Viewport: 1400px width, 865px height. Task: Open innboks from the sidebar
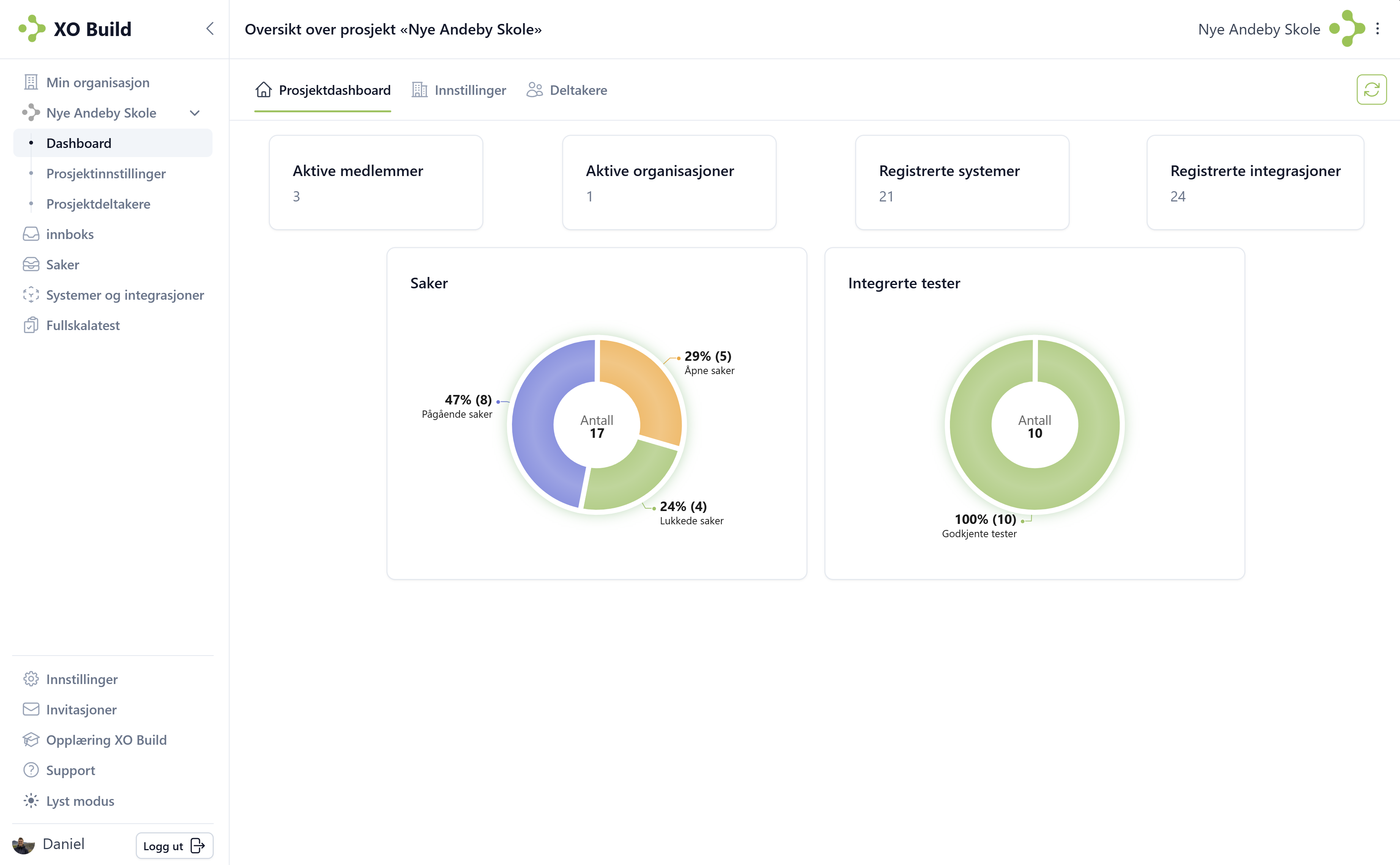69,234
